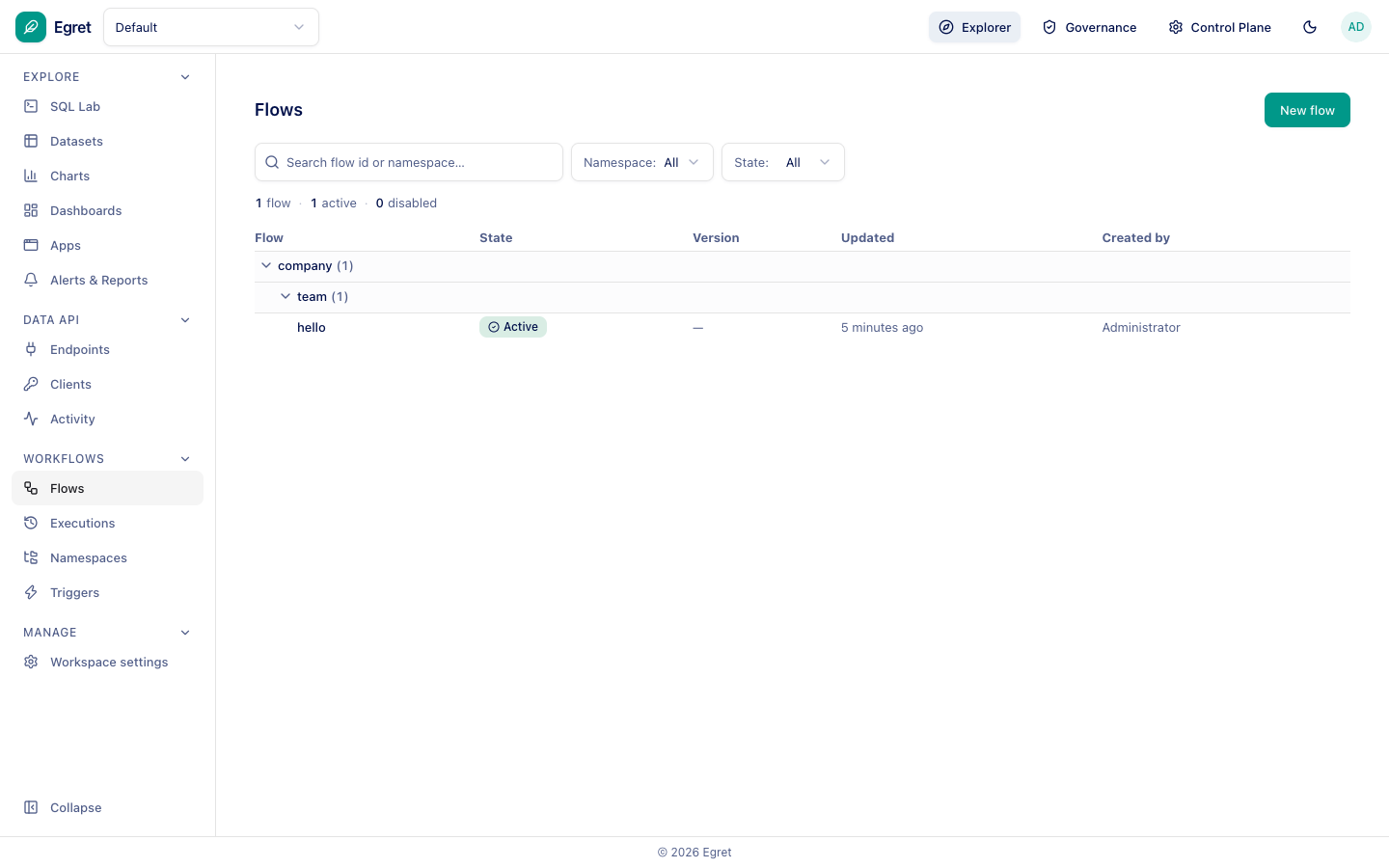Image resolution: width=1389 pixels, height=868 pixels.
Task: Open the hello flow
Action: tap(312, 327)
